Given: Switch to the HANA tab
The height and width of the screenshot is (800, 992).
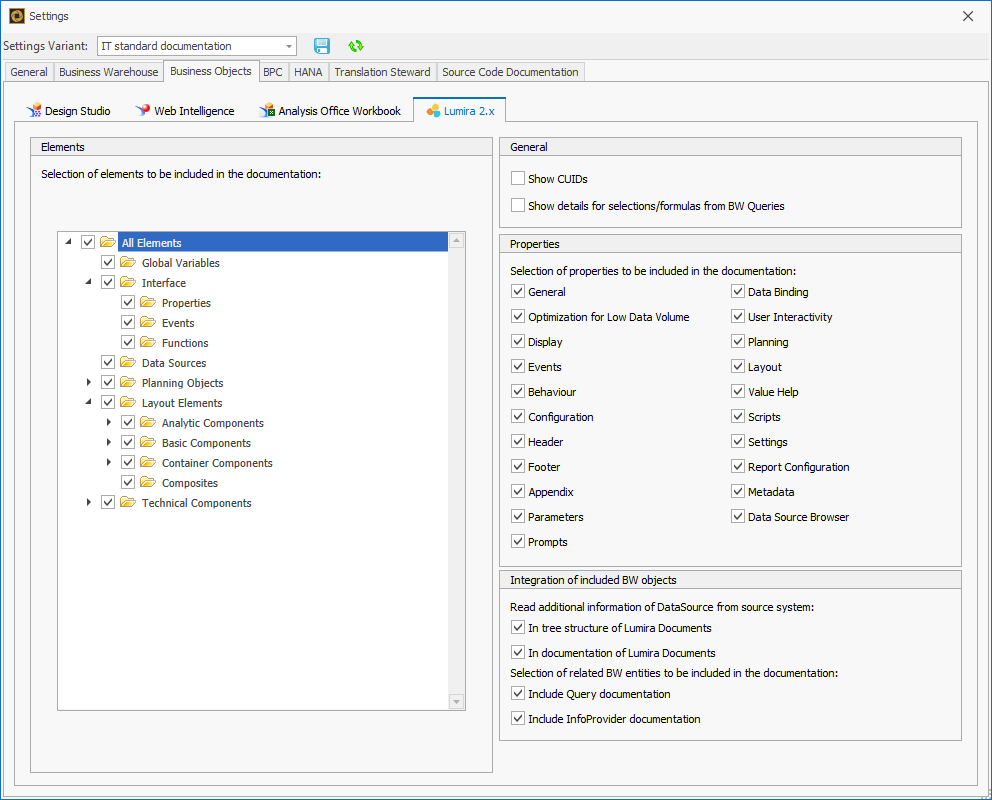Looking at the screenshot, I should [x=307, y=71].
